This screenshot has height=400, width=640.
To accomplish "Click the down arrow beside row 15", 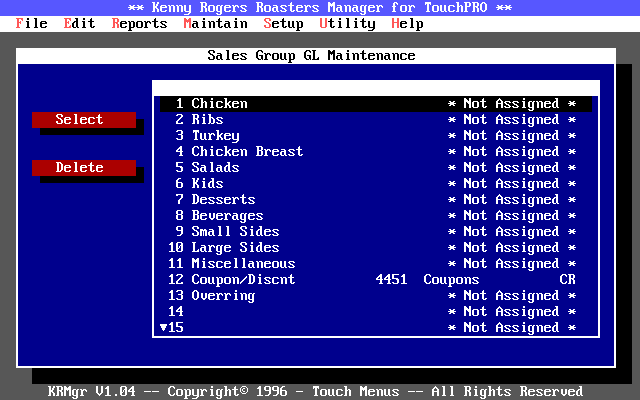I will coord(164,327).
